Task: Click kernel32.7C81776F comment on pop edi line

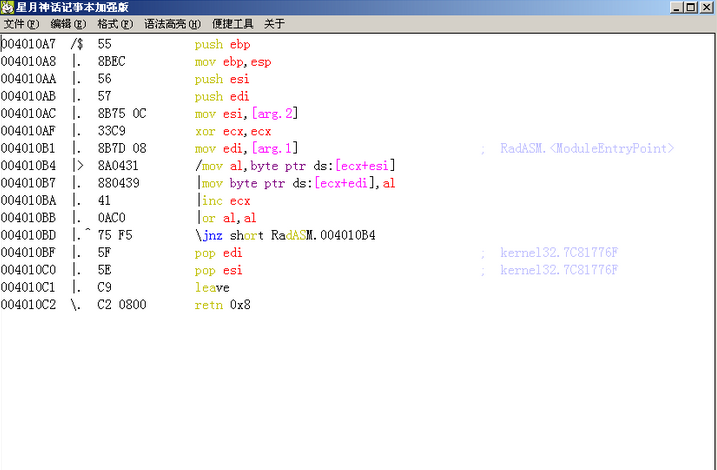Action: [x=559, y=253]
